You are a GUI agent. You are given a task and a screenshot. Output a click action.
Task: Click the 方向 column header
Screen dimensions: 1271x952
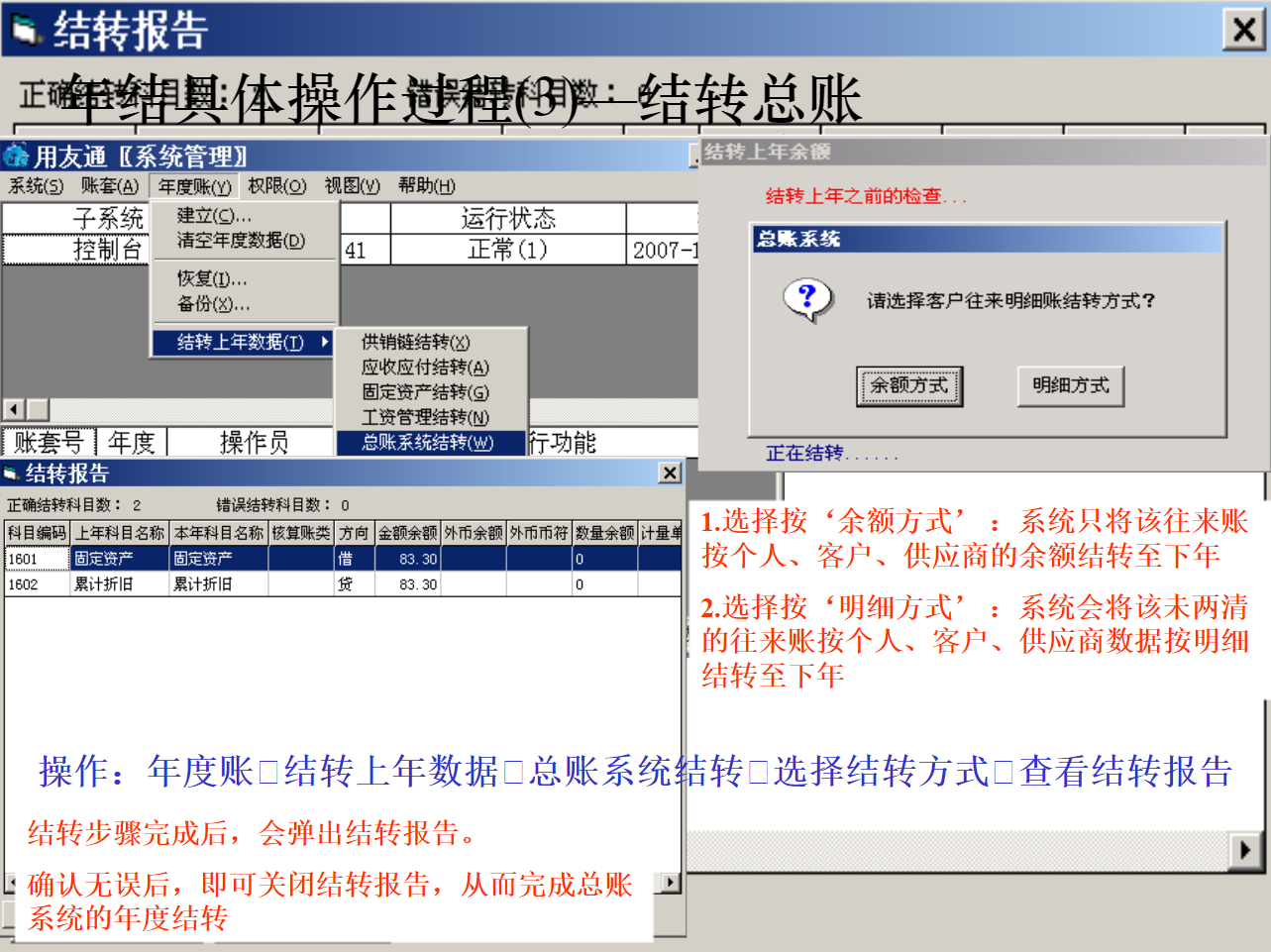point(354,533)
